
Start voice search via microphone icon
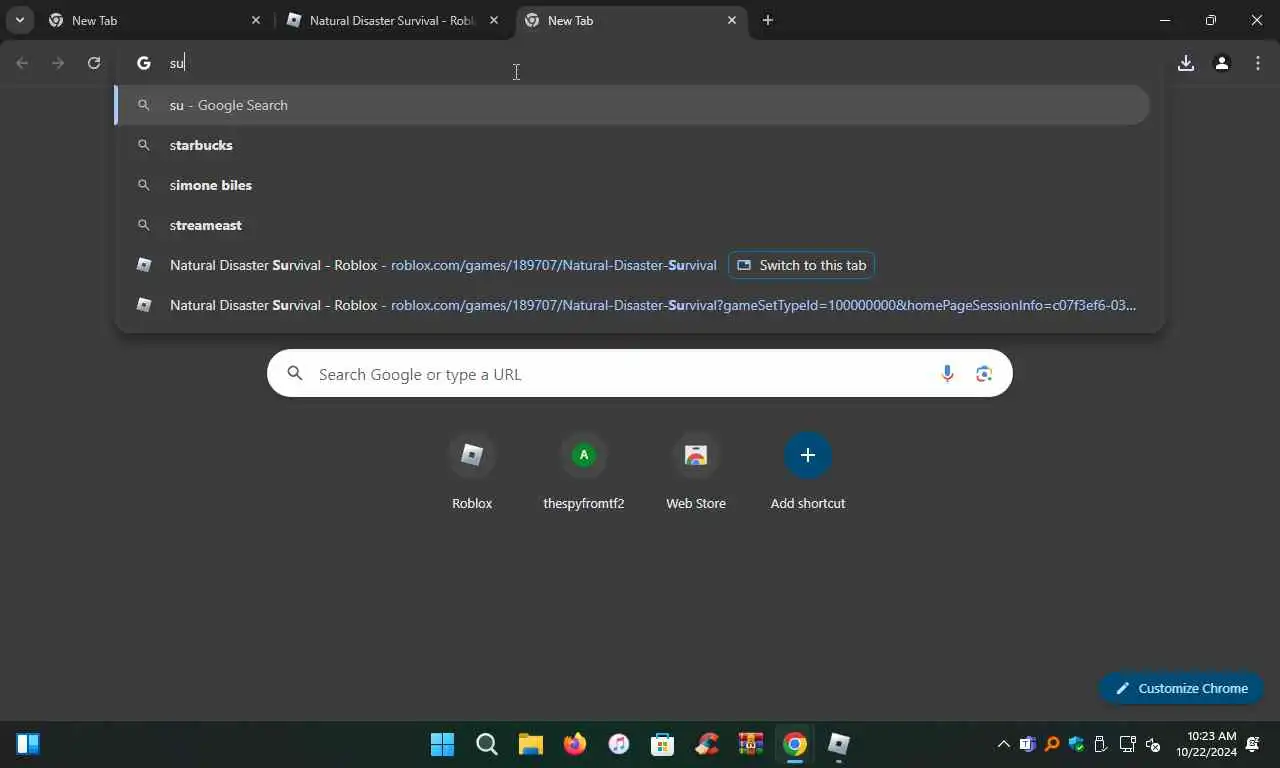click(x=947, y=374)
